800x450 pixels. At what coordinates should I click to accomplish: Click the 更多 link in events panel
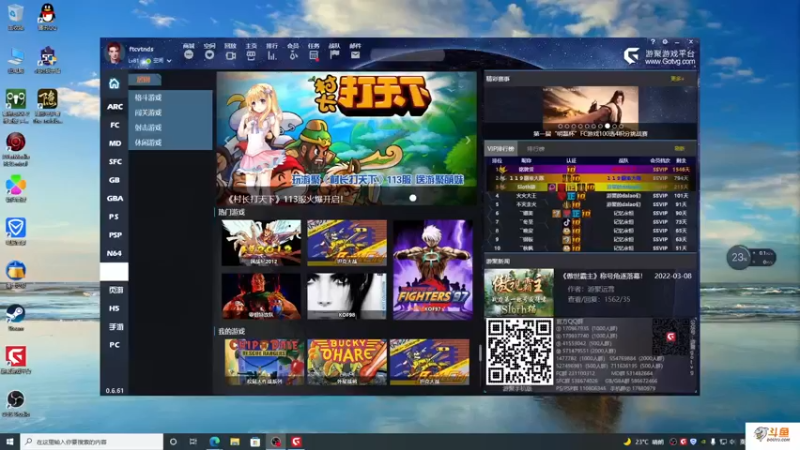pyautogui.click(x=677, y=79)
